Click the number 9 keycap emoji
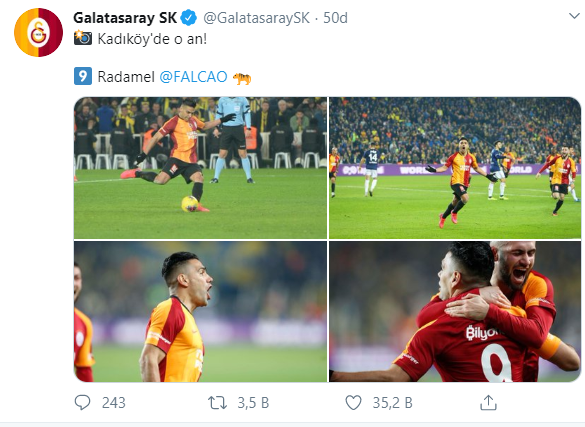 point(83,76)
